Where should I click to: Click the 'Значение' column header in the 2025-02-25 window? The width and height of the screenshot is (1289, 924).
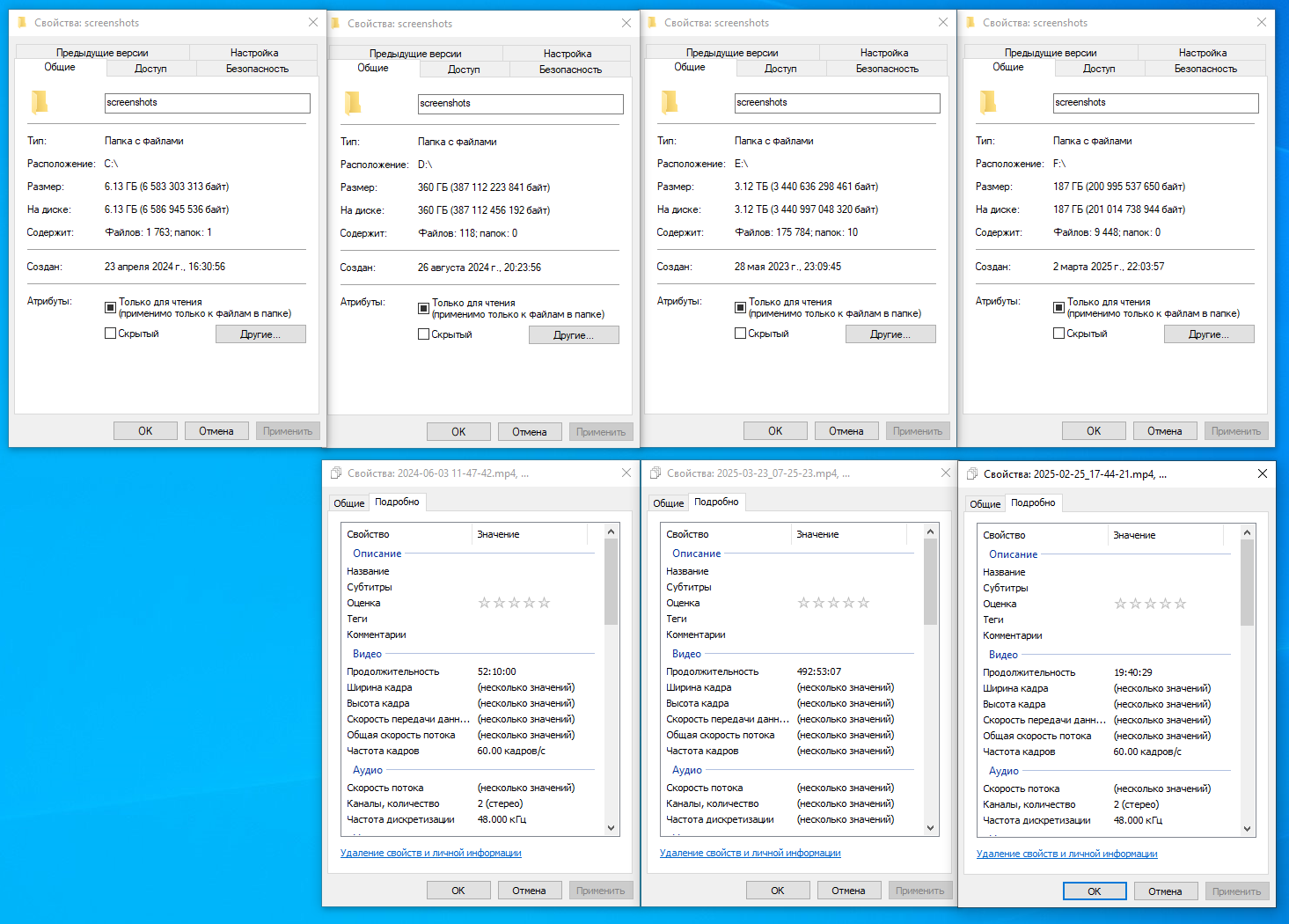1166,535
